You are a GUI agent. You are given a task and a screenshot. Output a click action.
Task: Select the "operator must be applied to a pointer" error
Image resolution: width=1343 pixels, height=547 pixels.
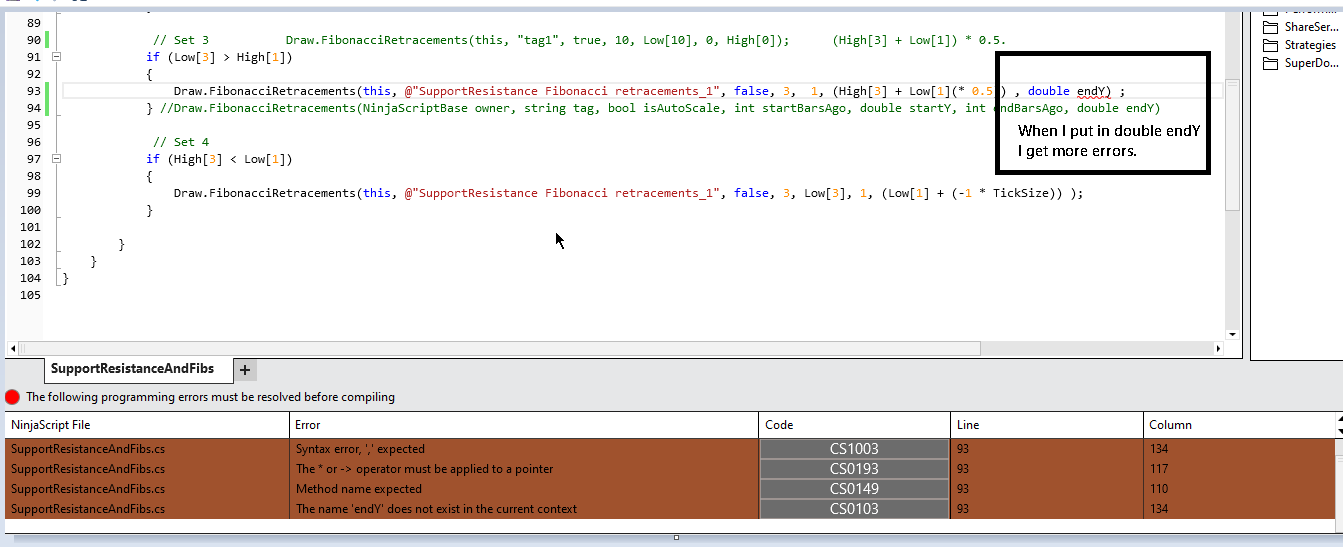671,469
